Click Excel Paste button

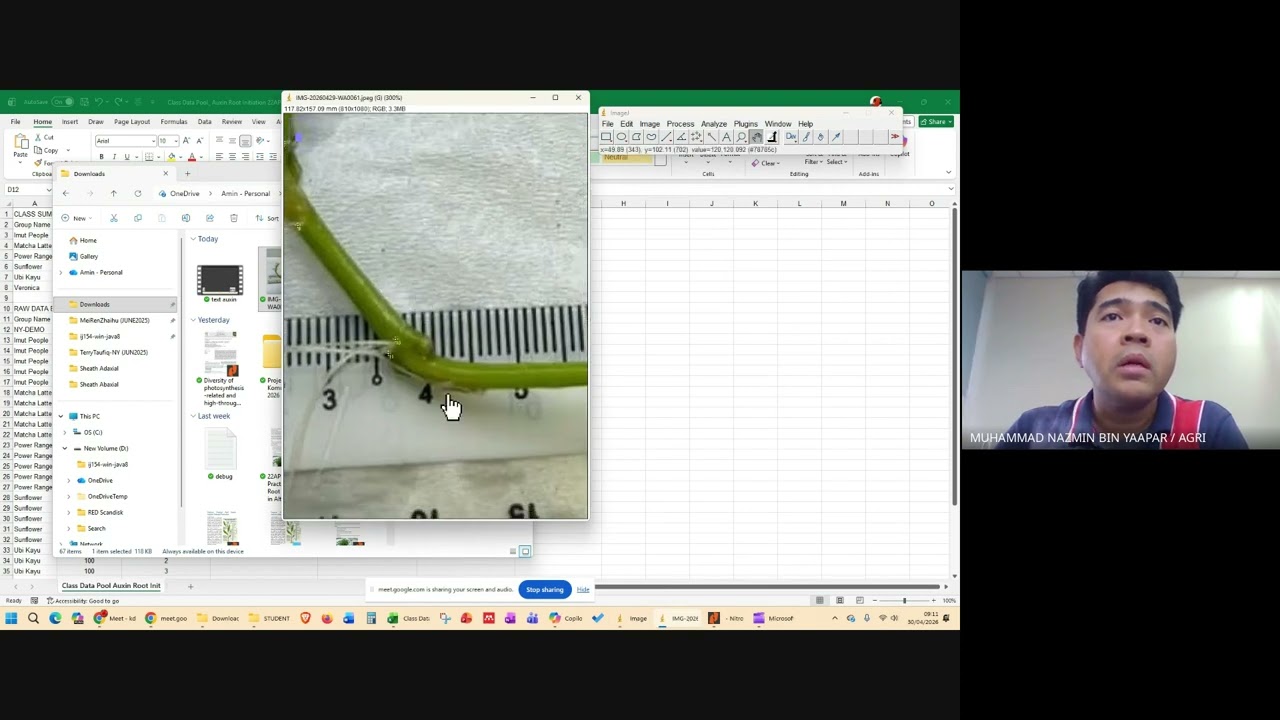(21, 150)
